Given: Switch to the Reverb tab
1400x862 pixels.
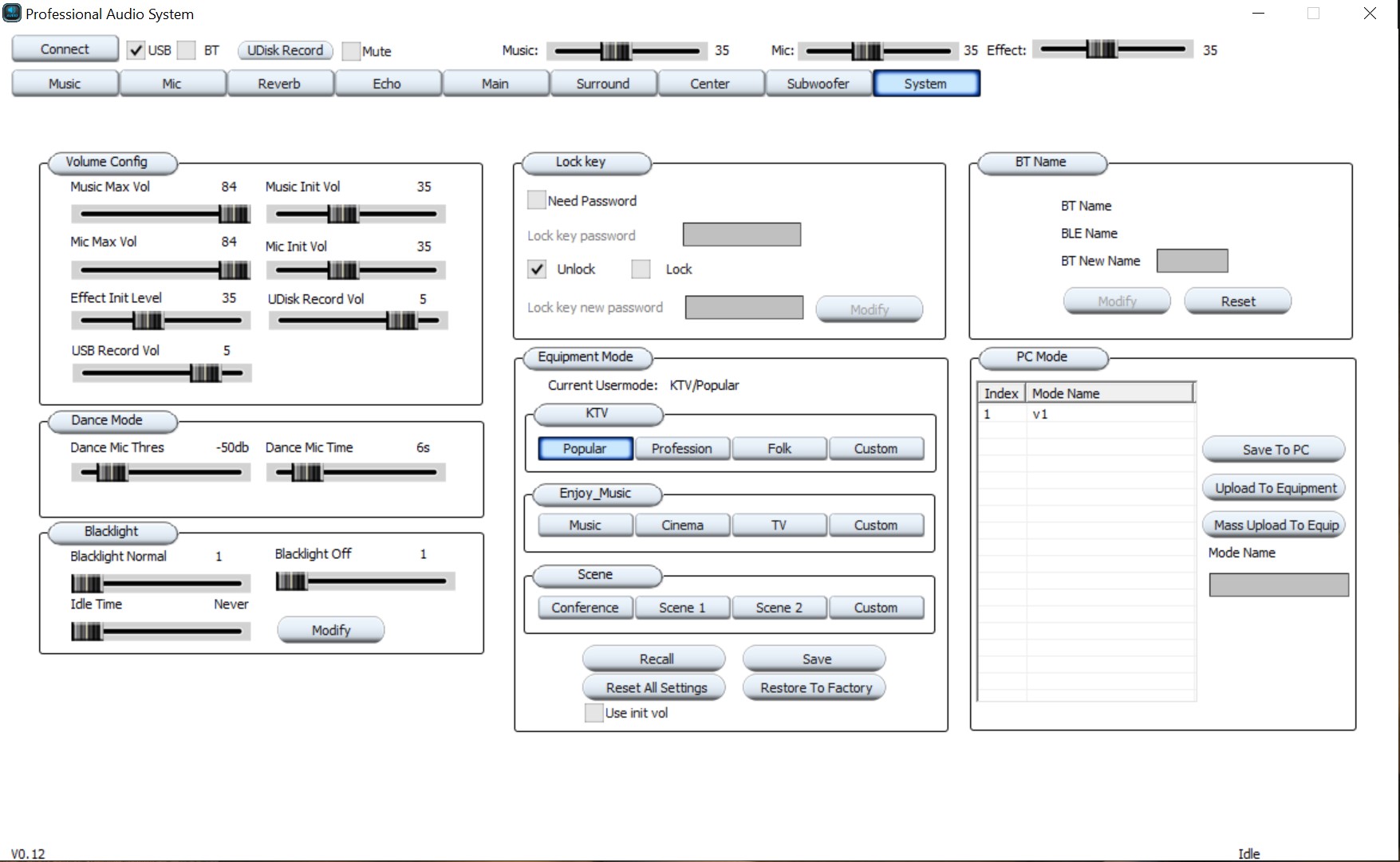Looking at the screenshot, I should (279, 84).
